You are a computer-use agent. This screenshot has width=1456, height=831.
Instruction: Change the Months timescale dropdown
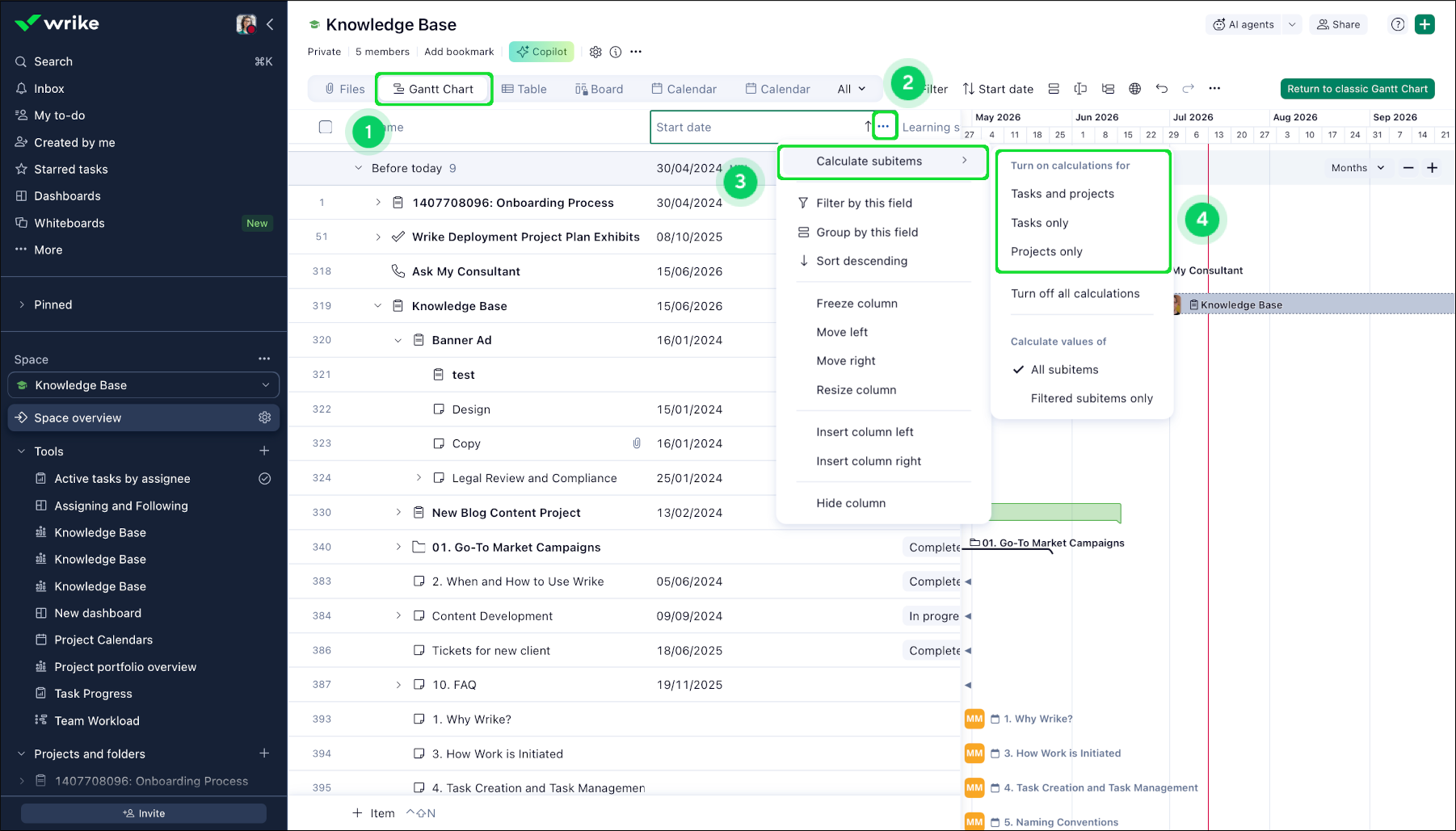[x=1357, y=168]
